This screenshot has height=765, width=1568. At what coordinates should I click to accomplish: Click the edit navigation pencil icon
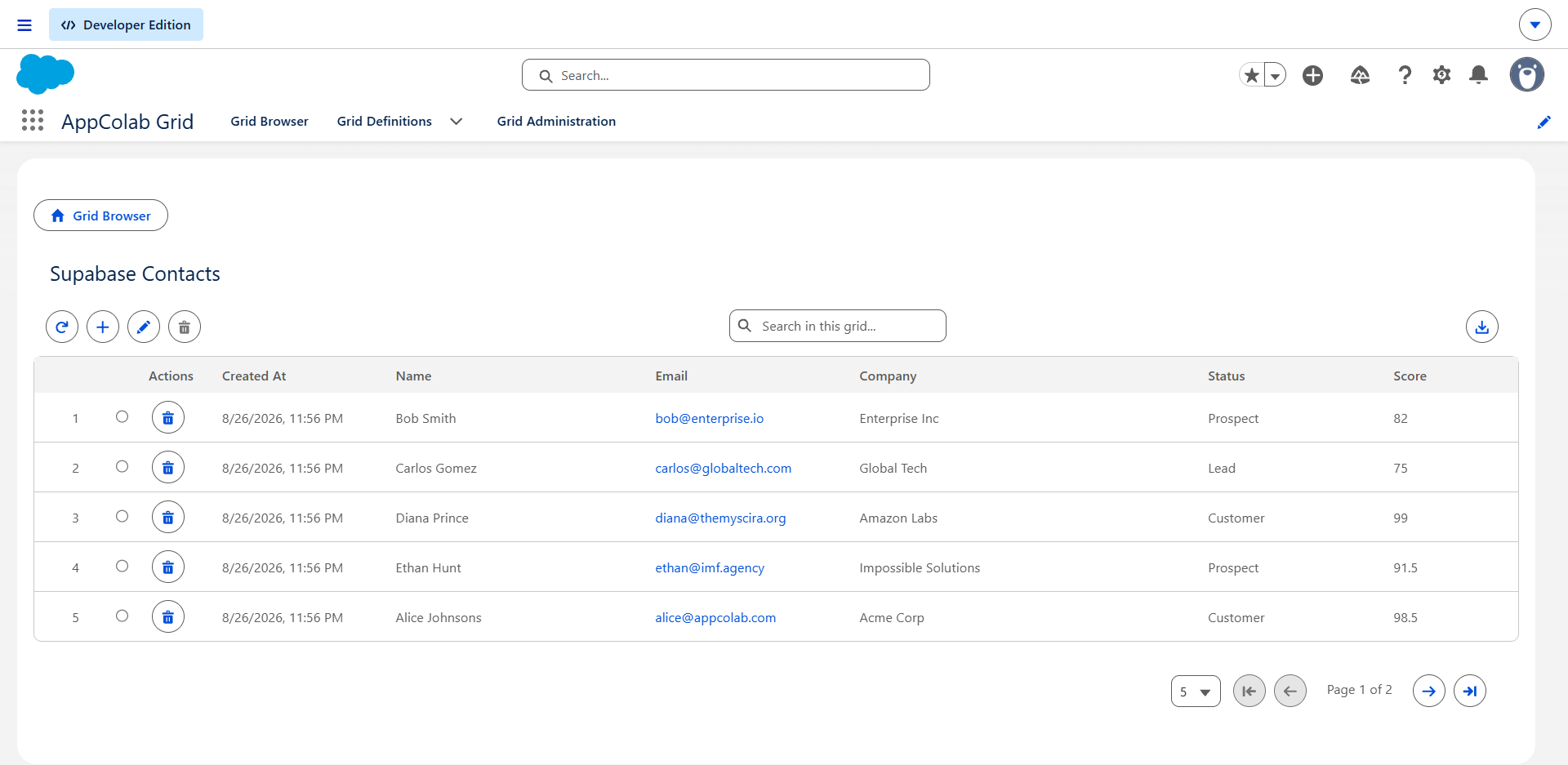(x=1543, y=122)
